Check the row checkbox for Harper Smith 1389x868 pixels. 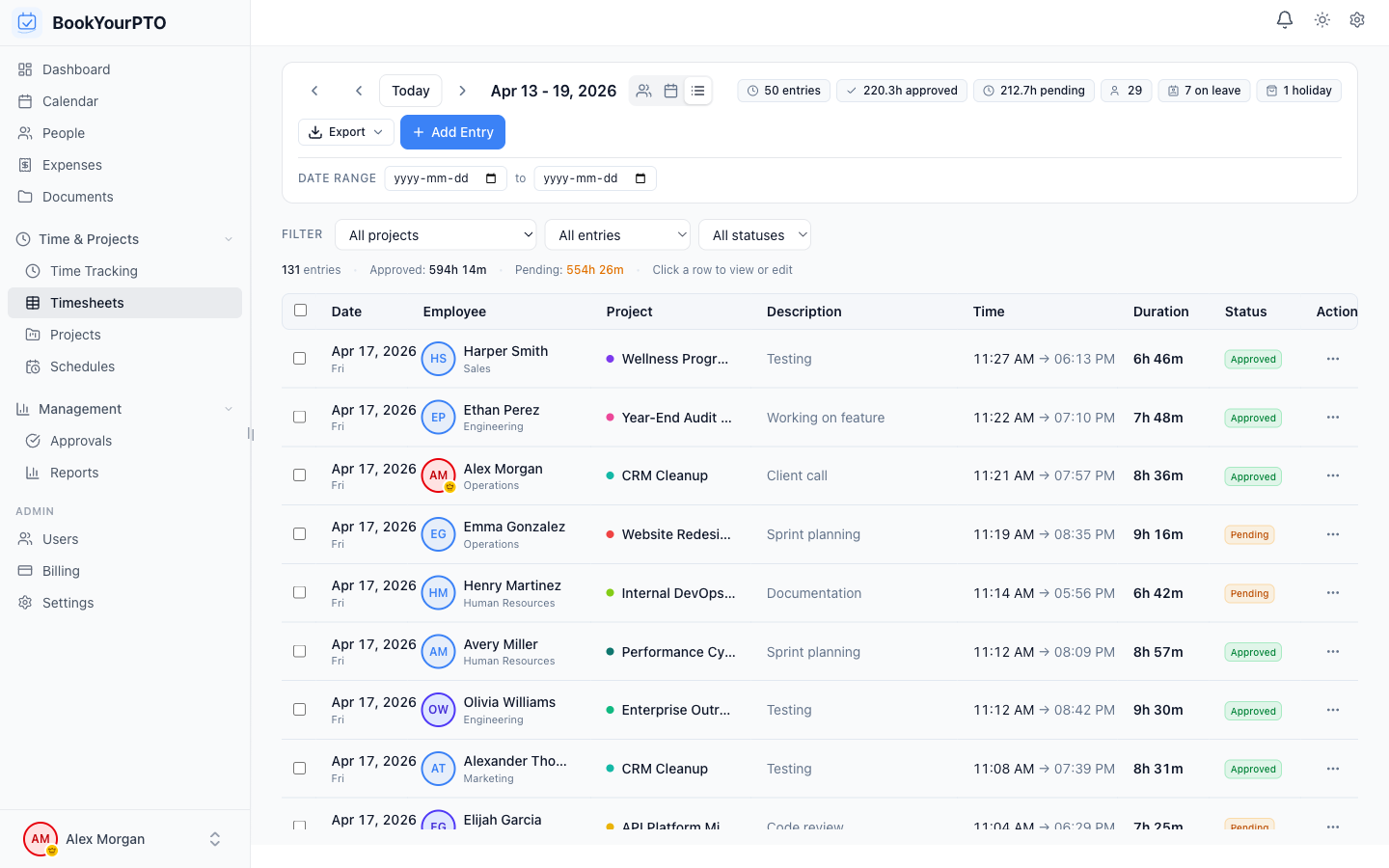tap(299, 359)
